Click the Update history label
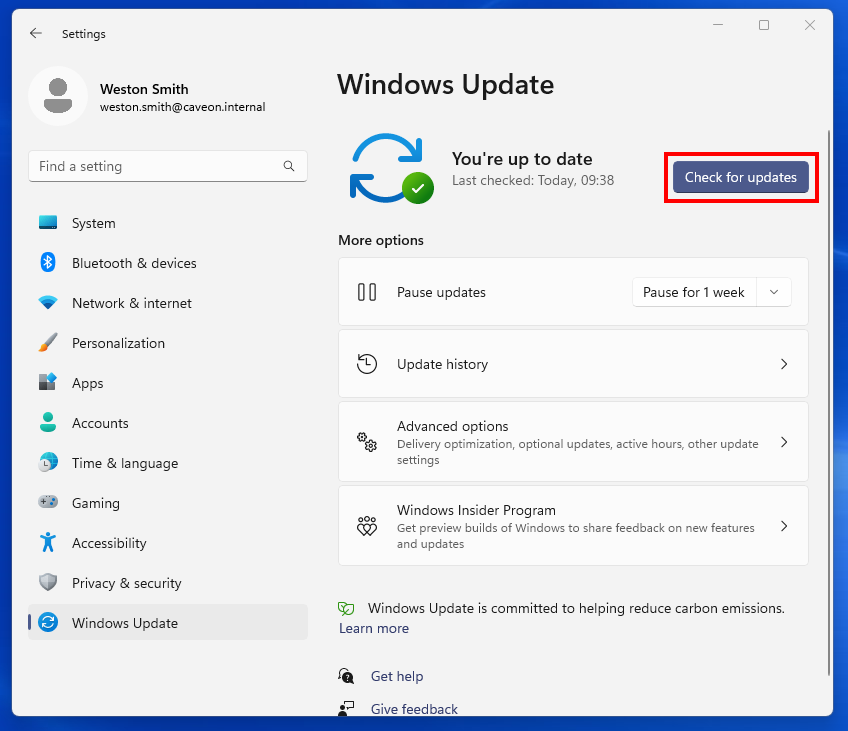Image resolution: width=848 pixels, height=731 pixels. coord(442,364)
